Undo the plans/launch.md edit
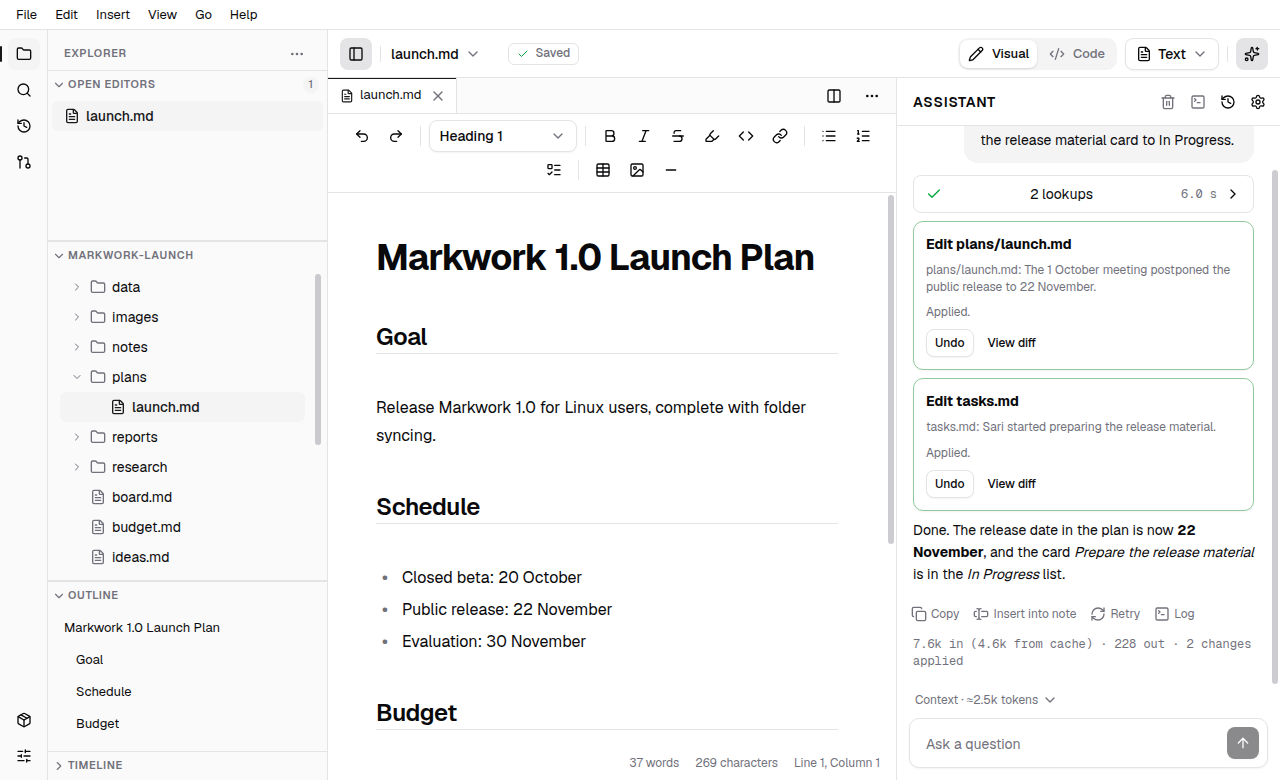 [950, 343]
